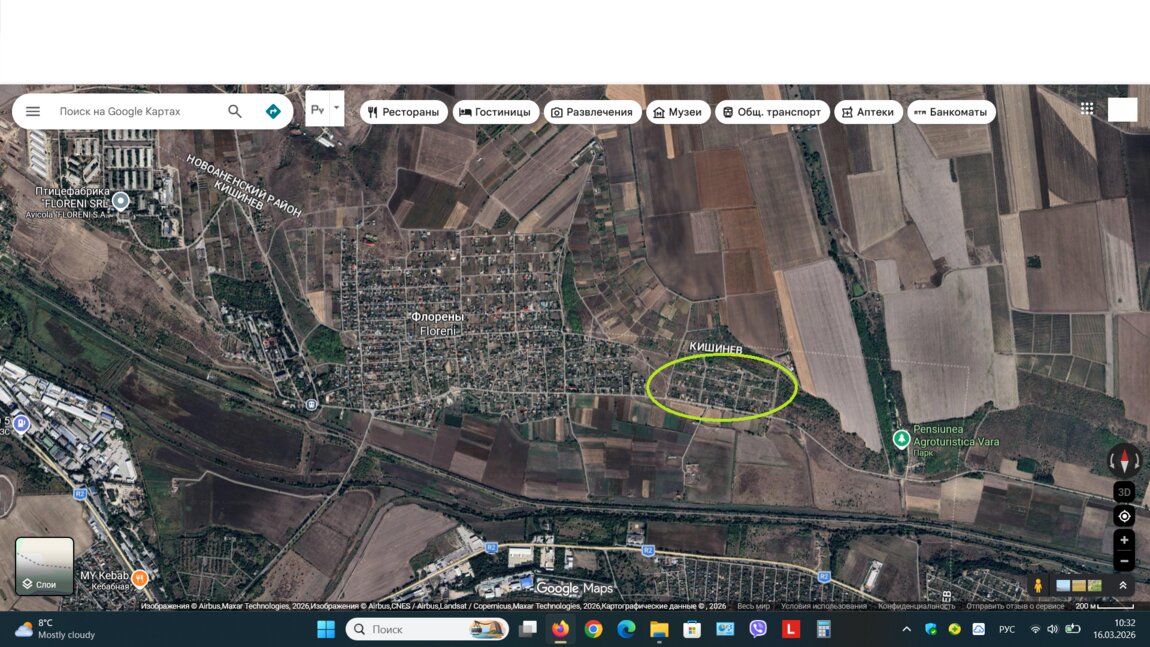This screenshot has height=647, width=1150.
Task: Open the Google apps grid icon
Action: pyautogui.click(x=1087, y=109)
